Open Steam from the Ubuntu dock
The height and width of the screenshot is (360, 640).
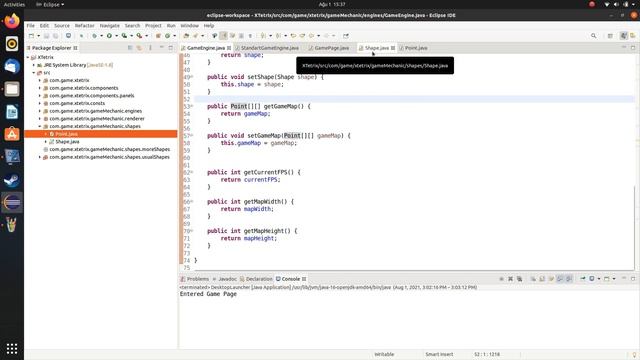coord(12,180)
